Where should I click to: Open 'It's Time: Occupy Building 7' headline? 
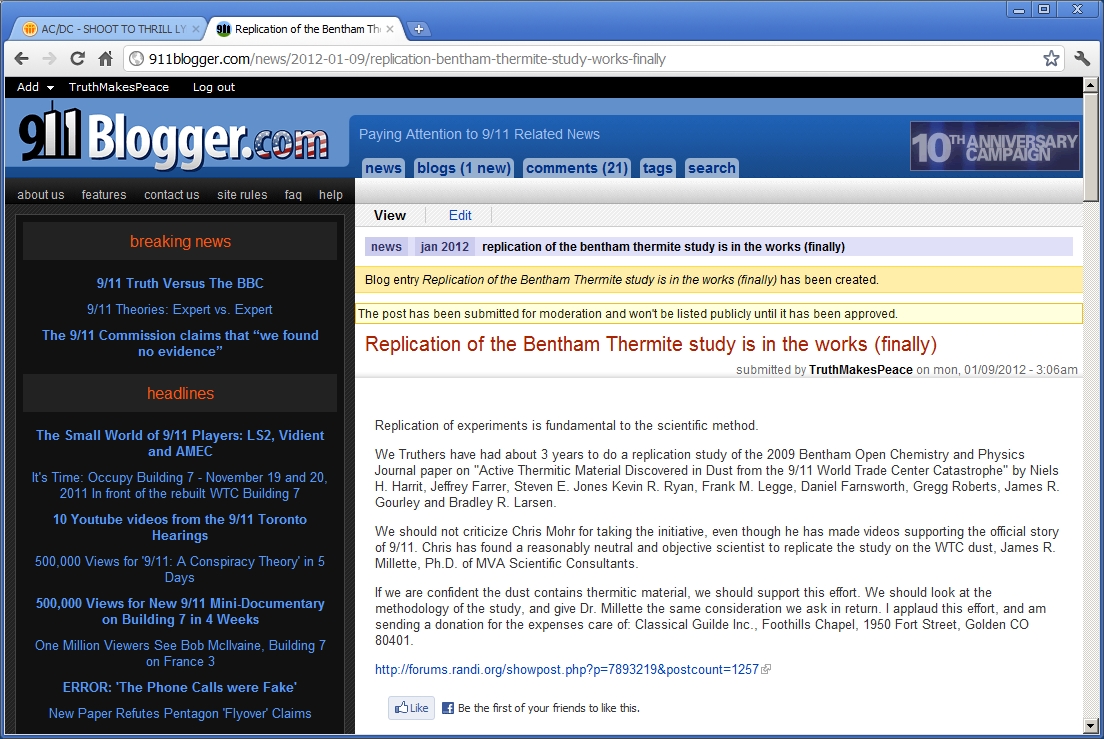click(x=180, y=486)
